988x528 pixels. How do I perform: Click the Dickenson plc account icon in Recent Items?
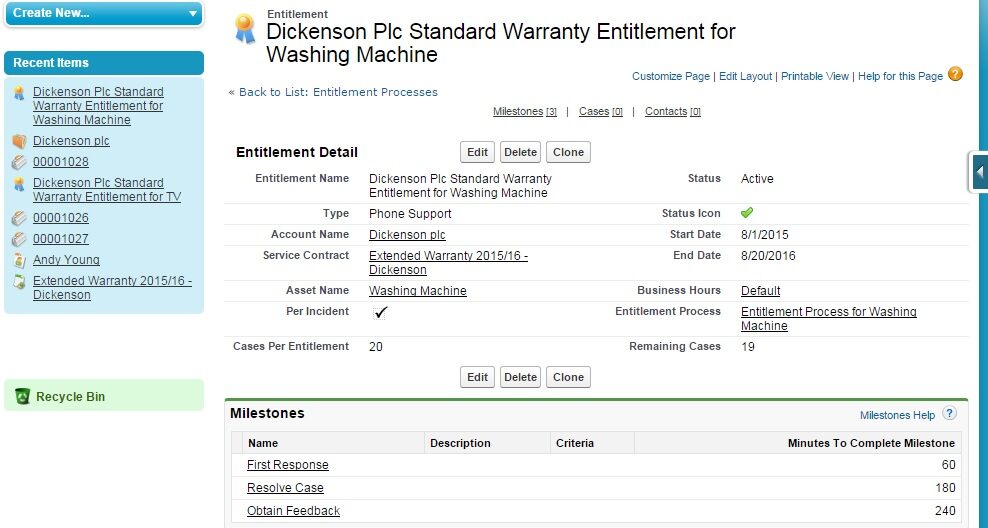[19, 141]
